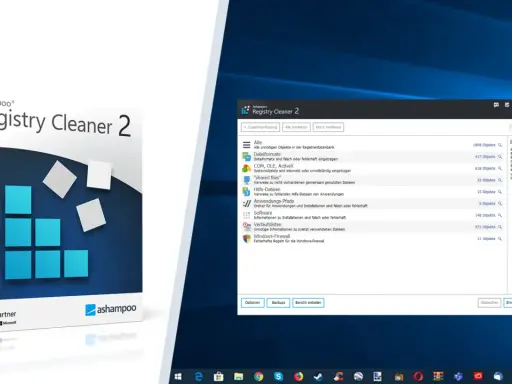Click the "shared files" category icon
Image resolution: width=512 pixels, height=384 pixels.
click(247, 180)
